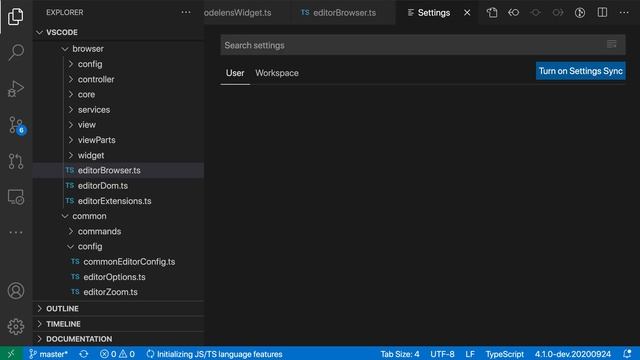Viewport: 640px width, 360px height.
Task: Close the Settings tab
Action: 467,13
